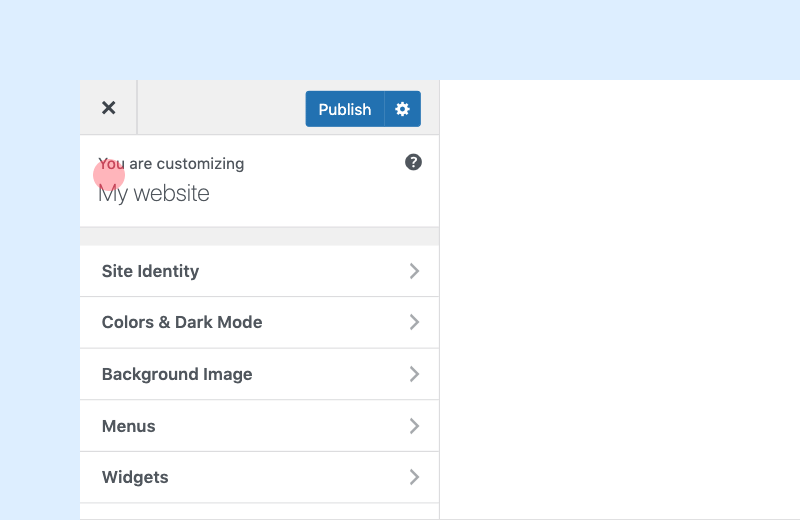Click the gray divider strip above Site Identity
800x520 pixels.
click(x=260, y=236)
